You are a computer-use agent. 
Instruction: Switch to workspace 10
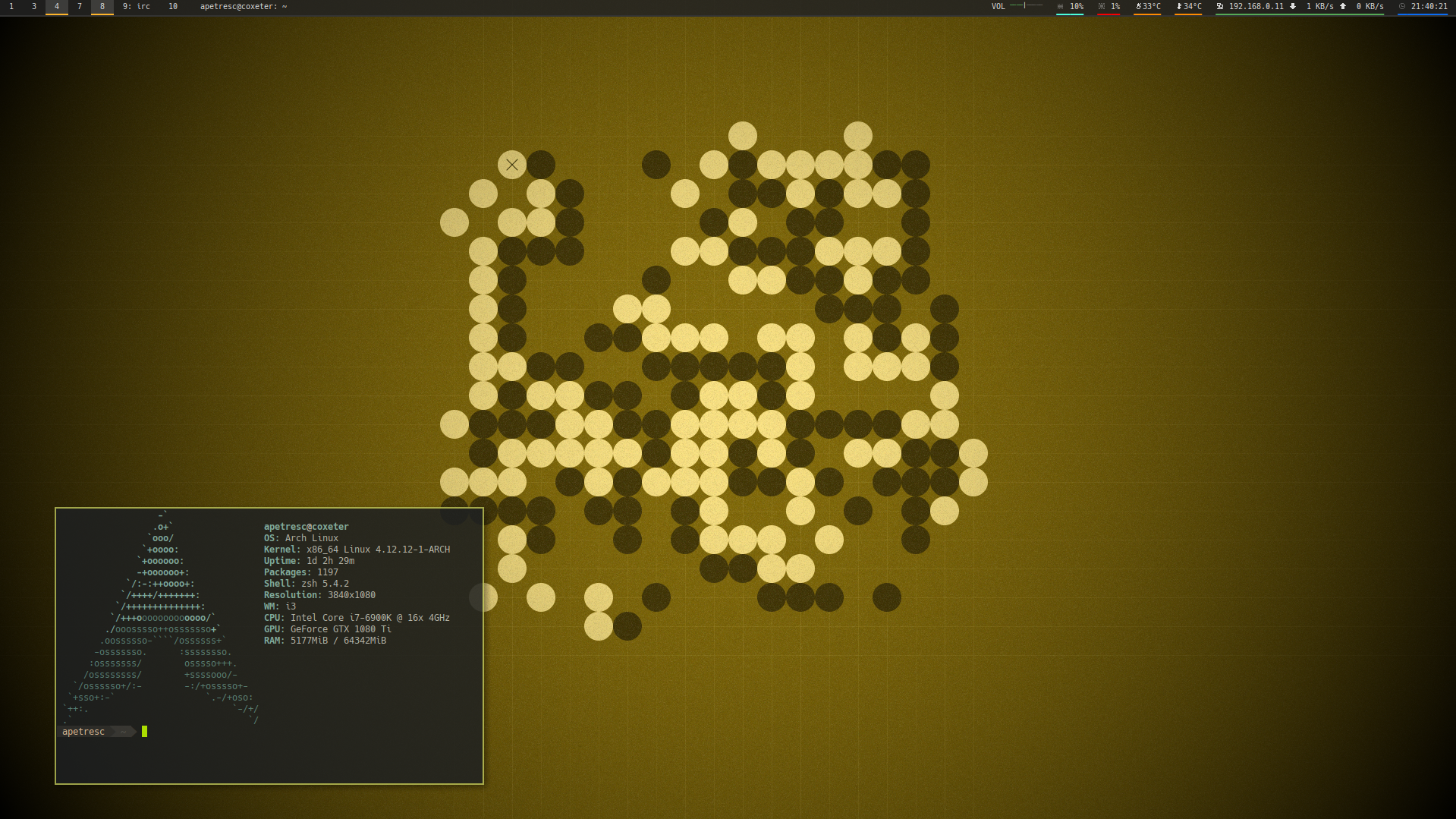point(173,7)
